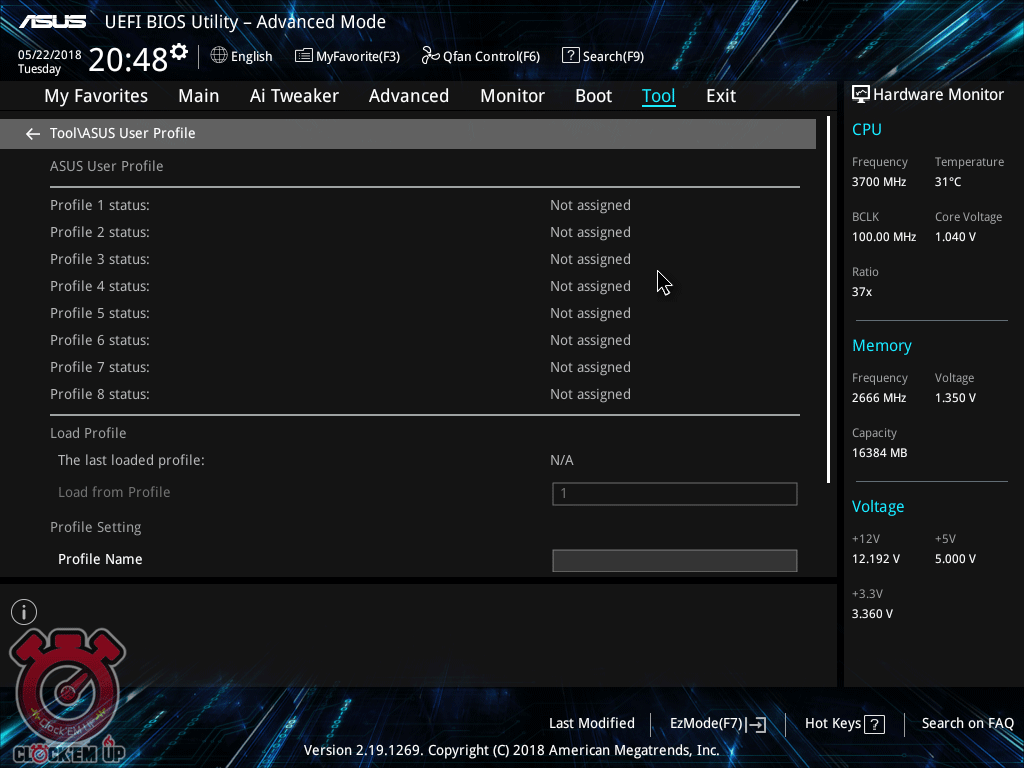Click the info icon in help panel
This screenshot has width=1024, height=768.
(x=24, y=612)
